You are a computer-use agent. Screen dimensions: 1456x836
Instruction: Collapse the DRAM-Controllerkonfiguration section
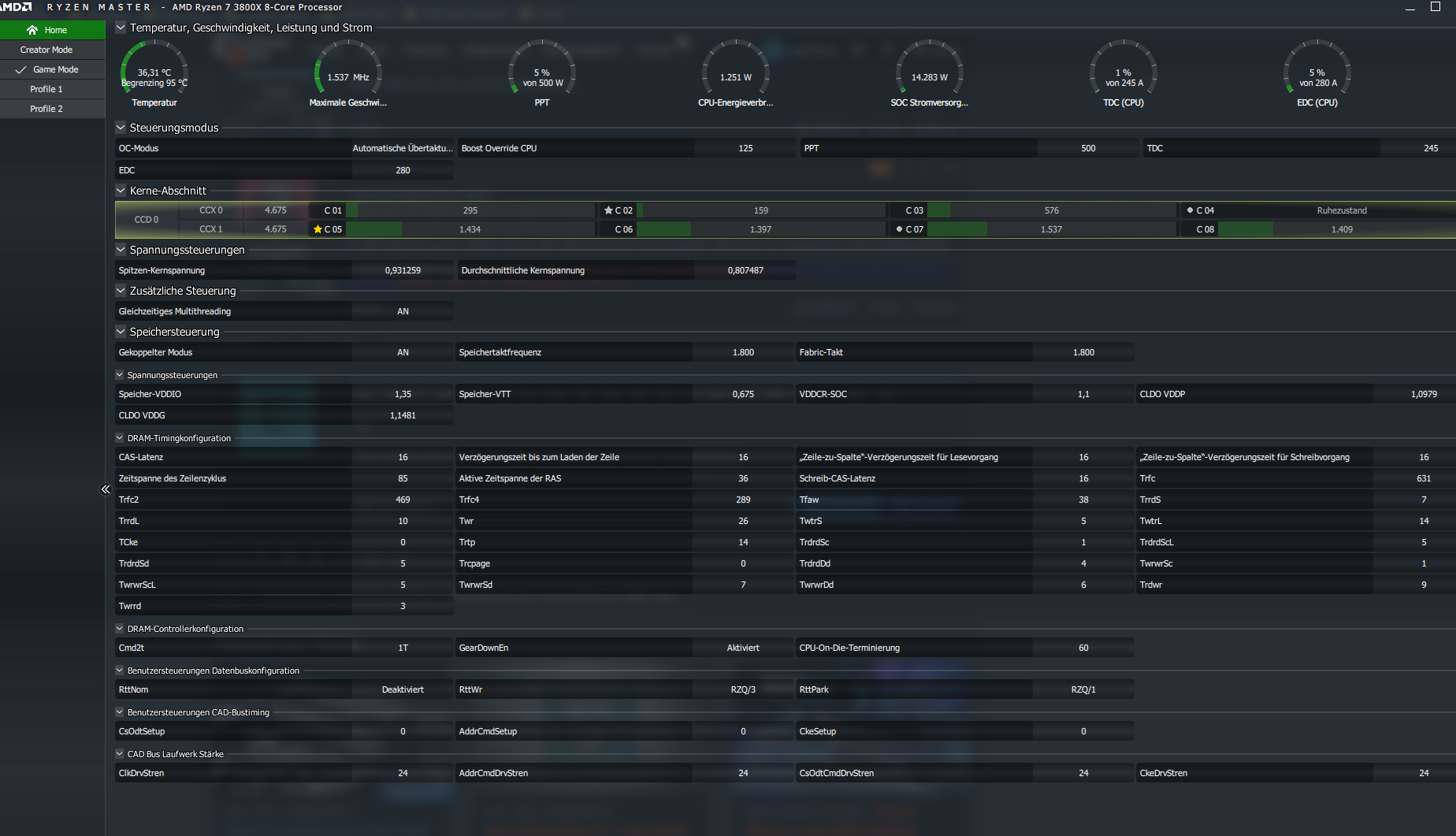click(x=120, y=629)
